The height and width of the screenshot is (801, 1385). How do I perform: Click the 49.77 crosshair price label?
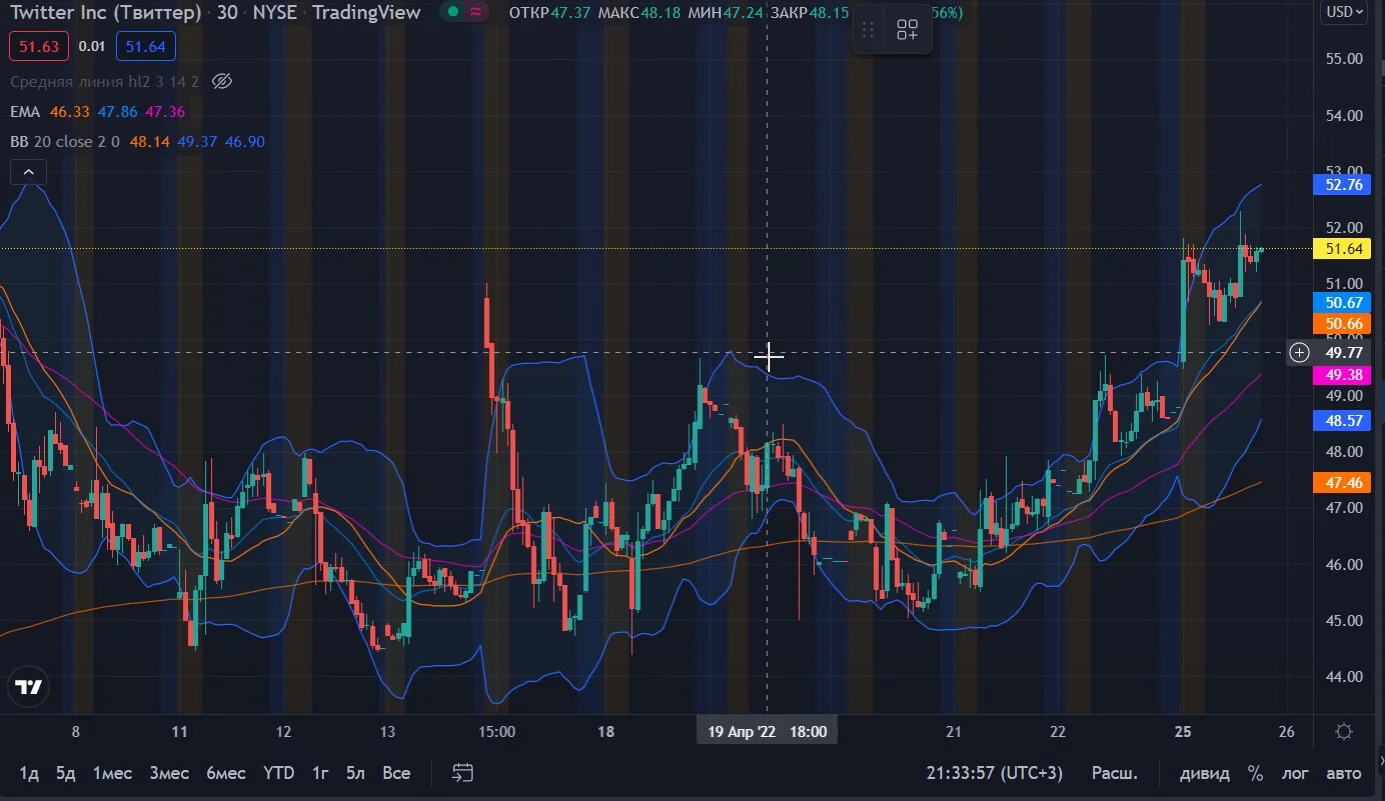click(1344, 352)
